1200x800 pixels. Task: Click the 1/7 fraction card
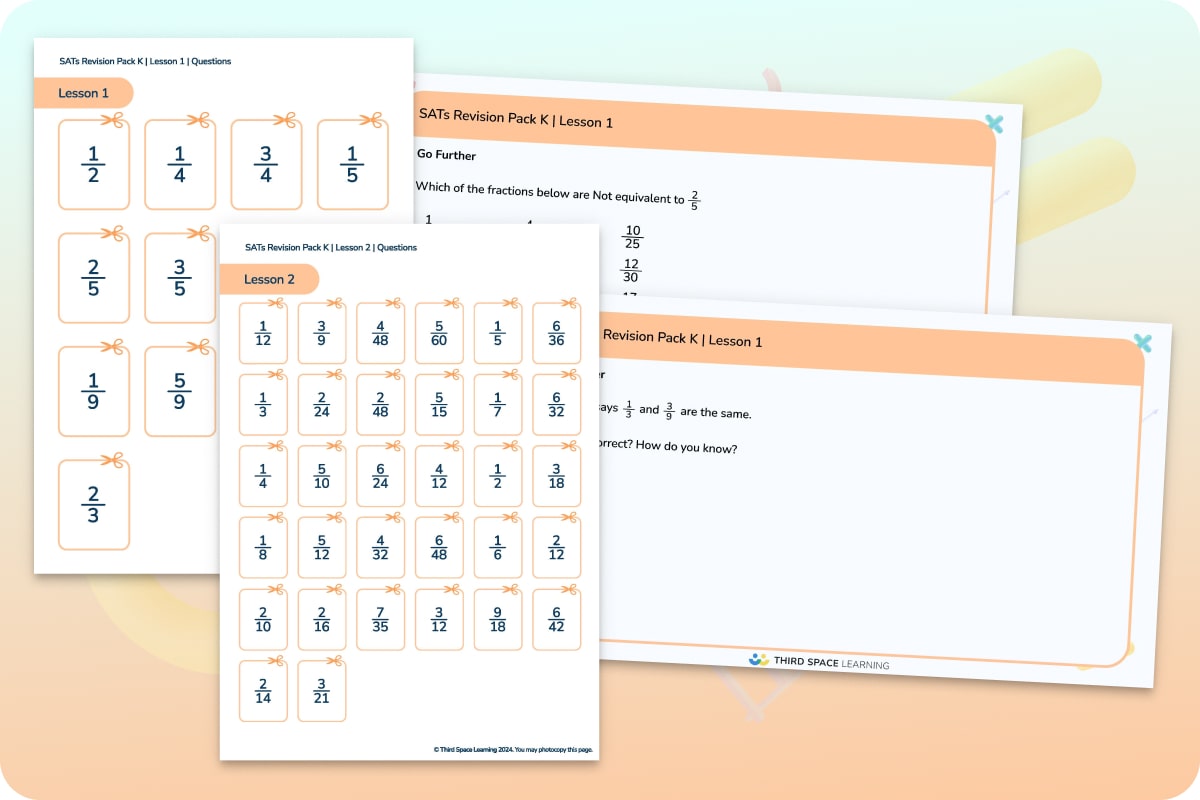tap(498, 405)
